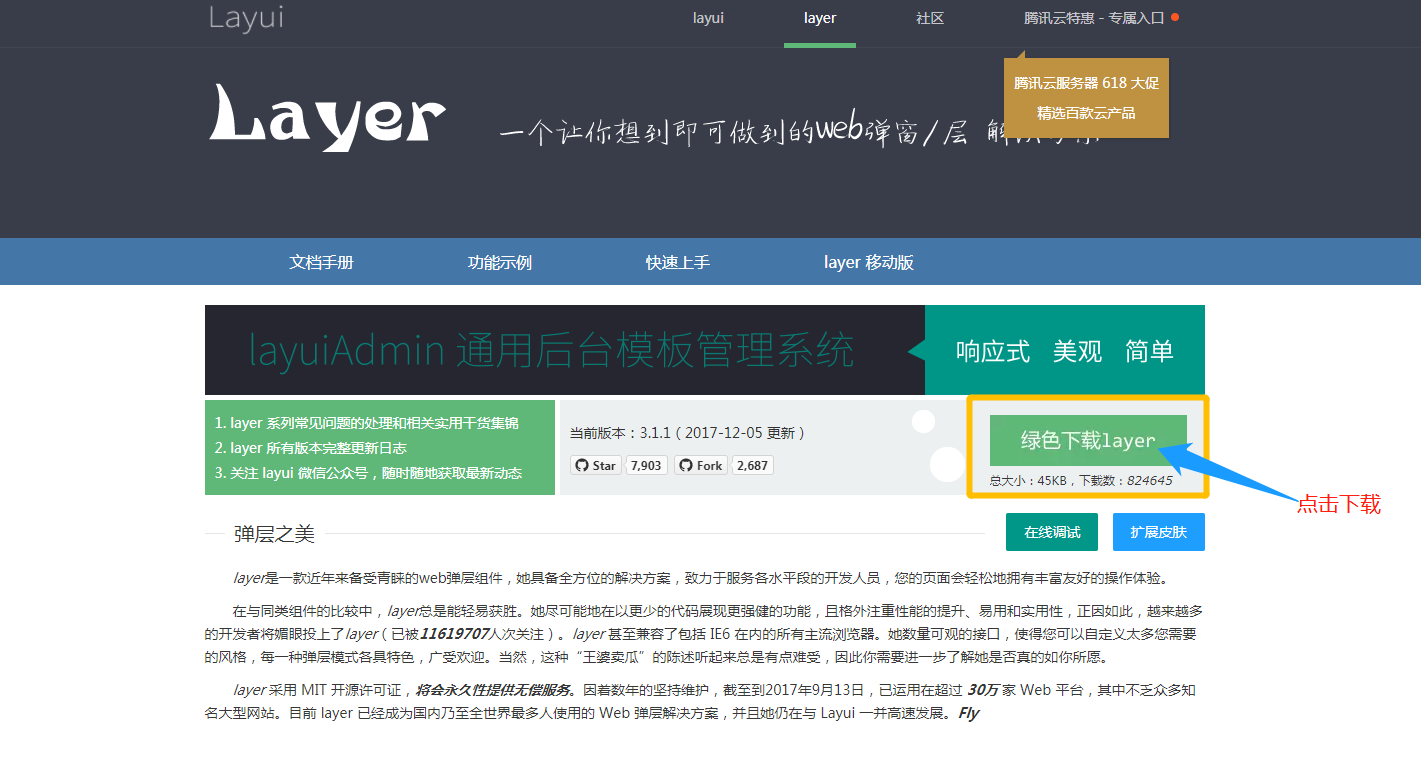The image size is (1421, 757).
Task: Click the fork count badge showing 2,687
Action: coord(751,464)
